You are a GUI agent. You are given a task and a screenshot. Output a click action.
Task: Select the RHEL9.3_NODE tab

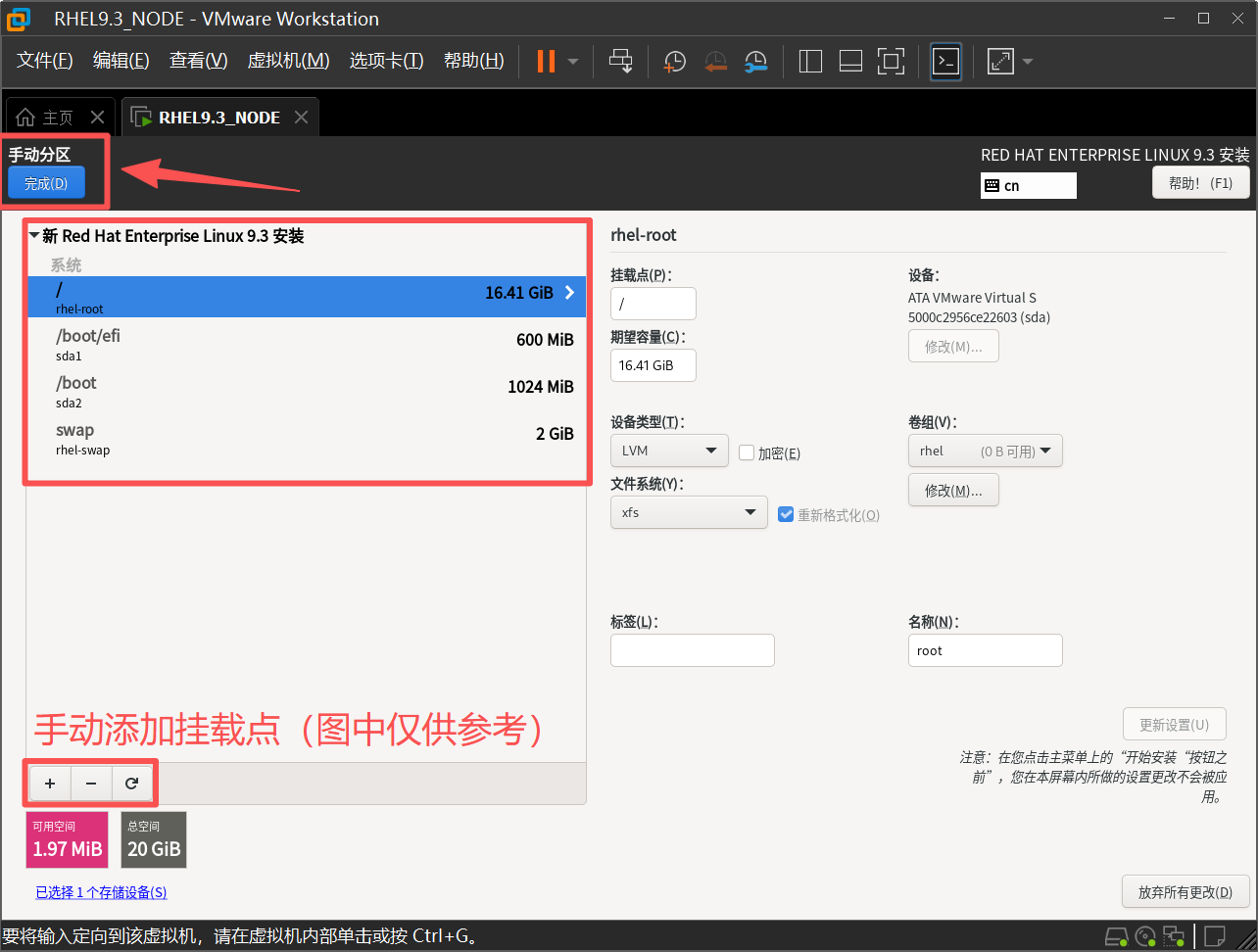219,118
